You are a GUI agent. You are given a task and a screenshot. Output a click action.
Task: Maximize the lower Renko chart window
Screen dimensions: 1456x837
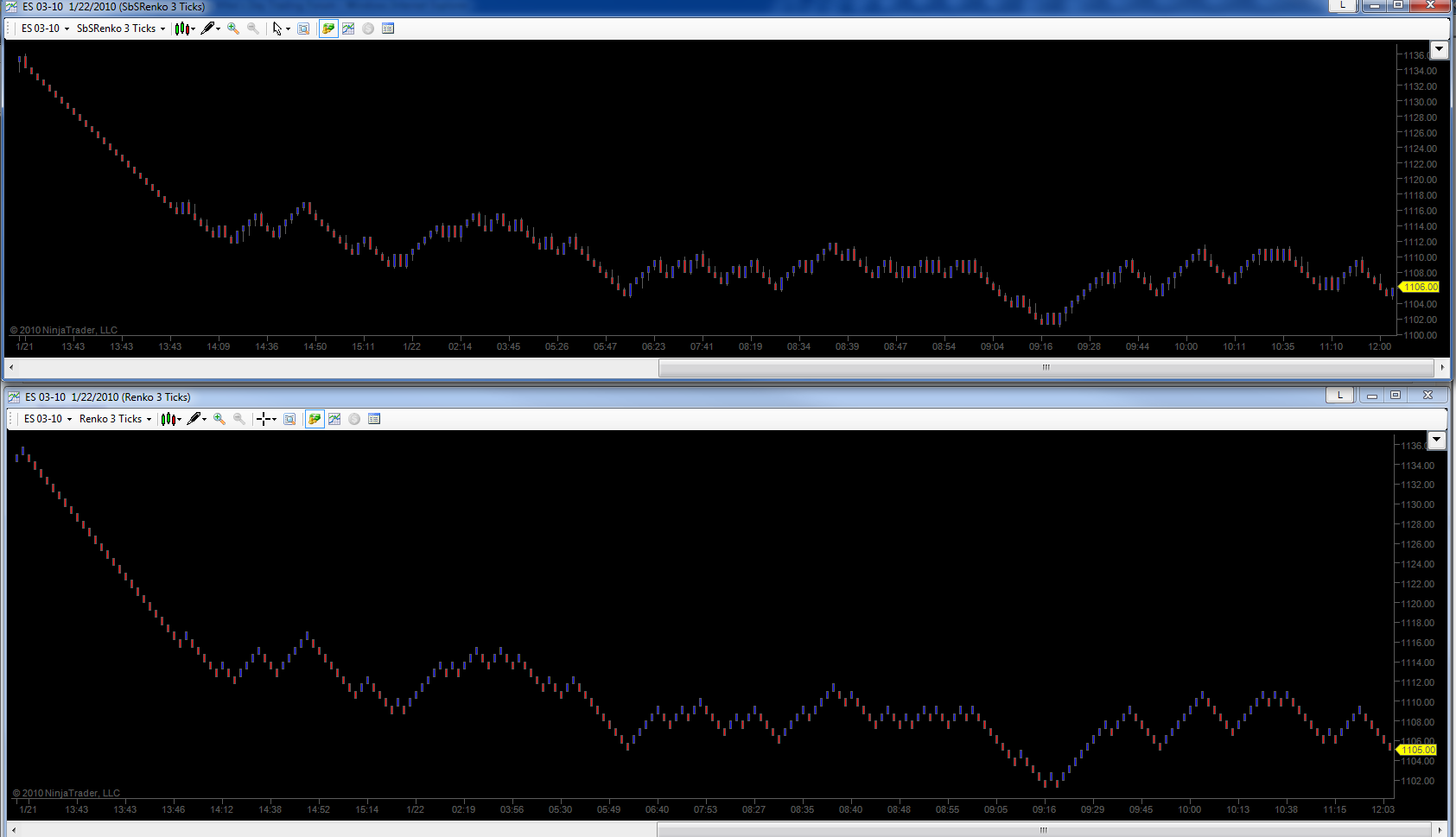tap(1395, 395)
